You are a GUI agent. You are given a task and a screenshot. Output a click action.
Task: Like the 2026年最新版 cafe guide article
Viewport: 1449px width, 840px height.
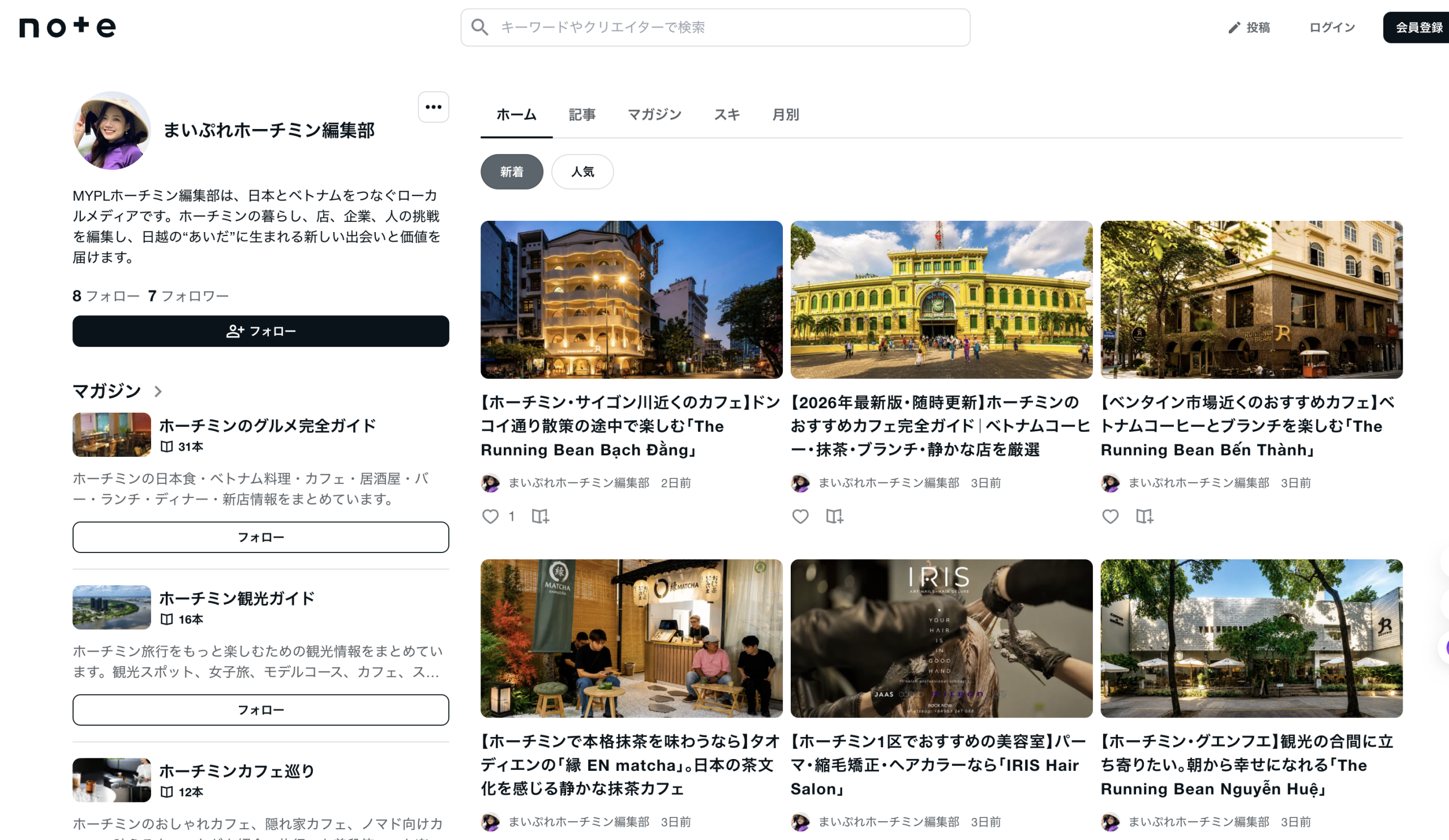click(x=800, y=516)
